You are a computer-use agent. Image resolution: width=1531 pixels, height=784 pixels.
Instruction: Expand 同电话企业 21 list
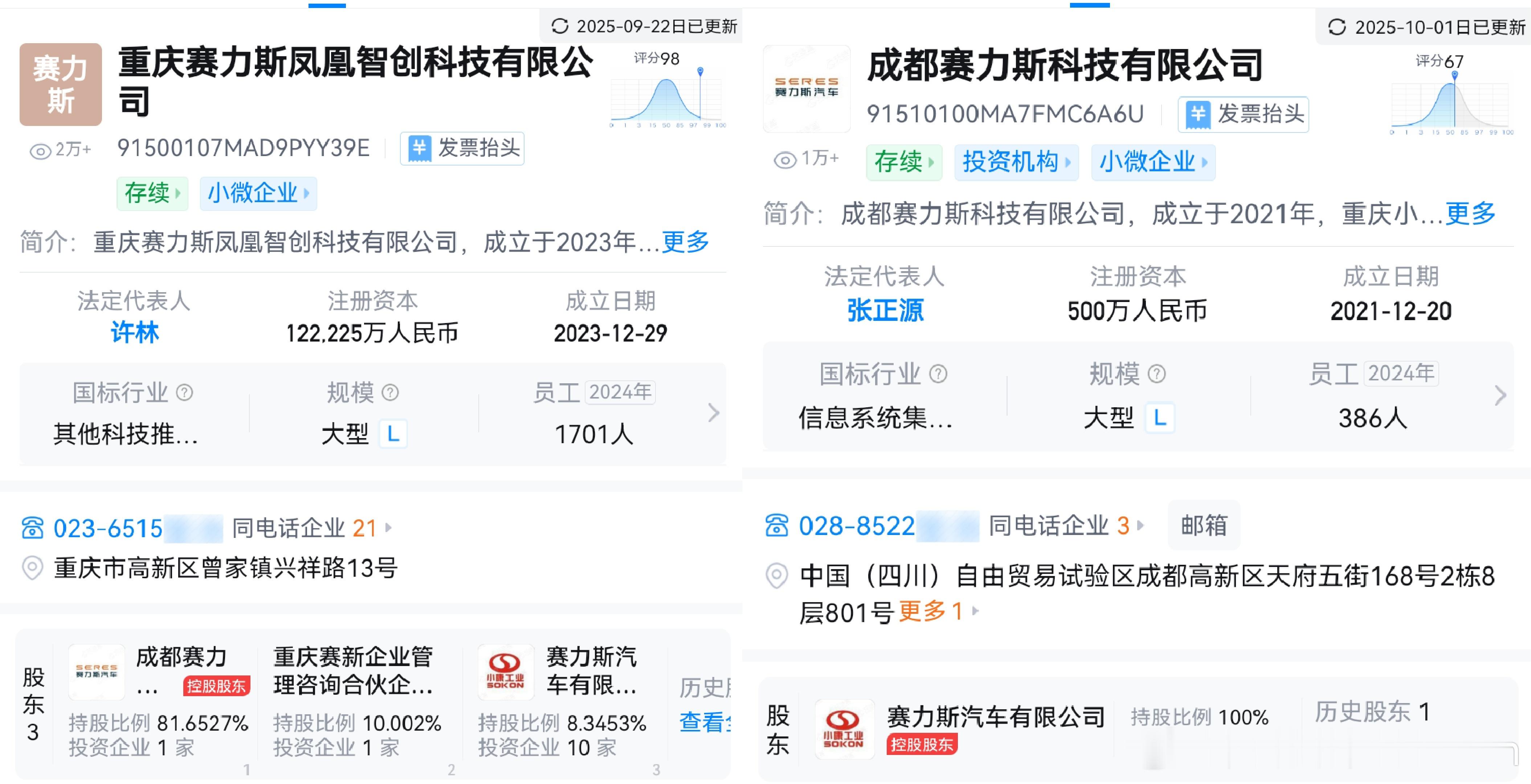[311, 528]
